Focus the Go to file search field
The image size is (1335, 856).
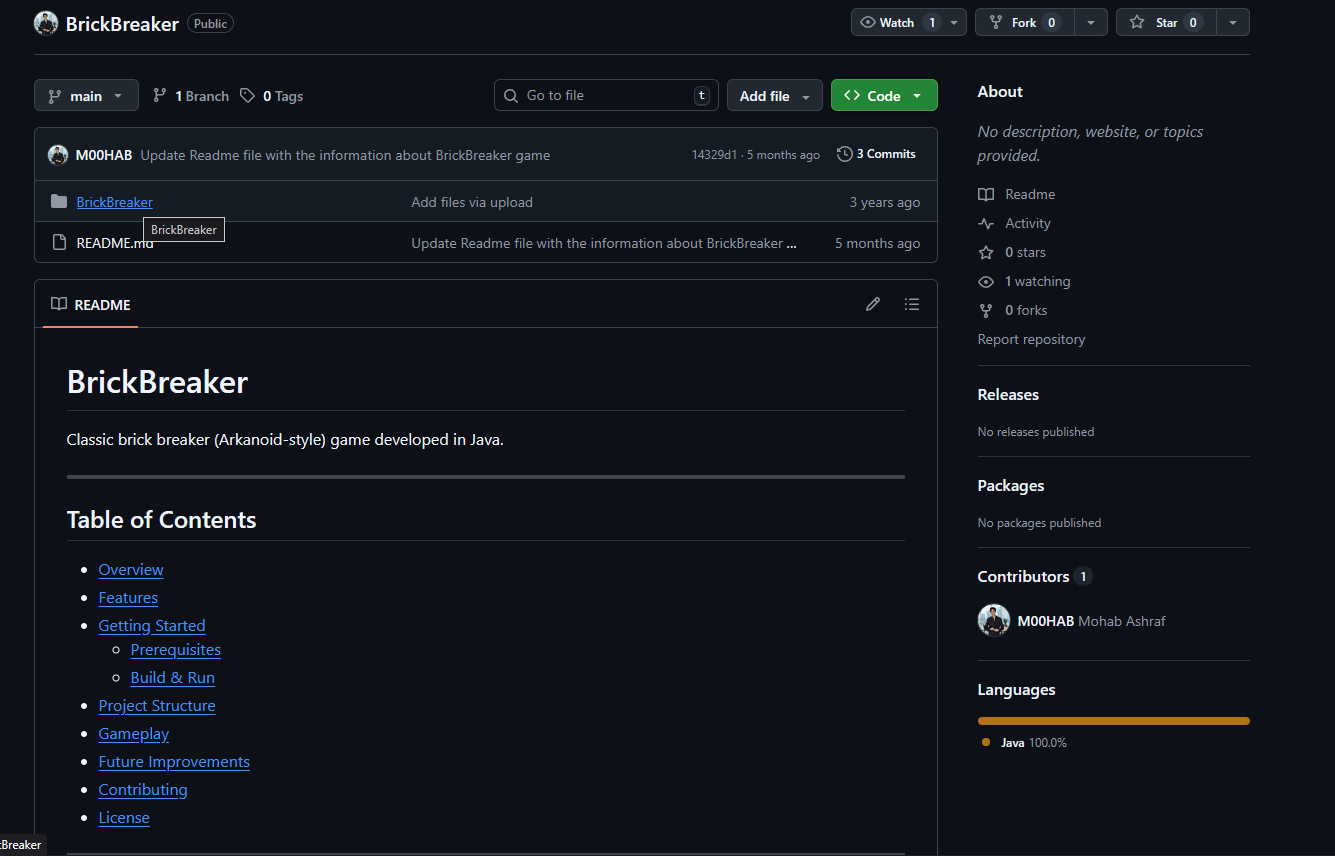pos(606,96)
